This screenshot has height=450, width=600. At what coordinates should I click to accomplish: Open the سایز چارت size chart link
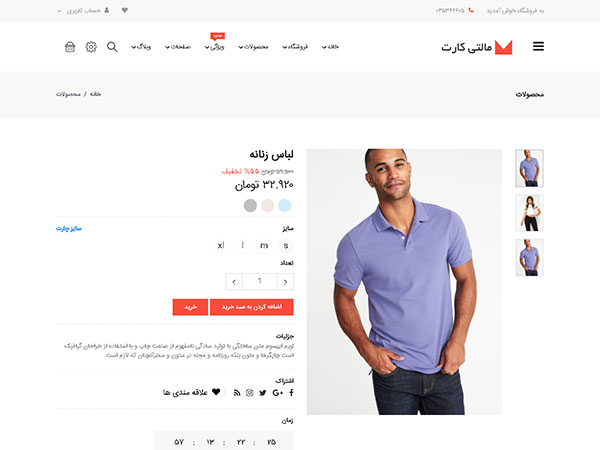[69, 228]
